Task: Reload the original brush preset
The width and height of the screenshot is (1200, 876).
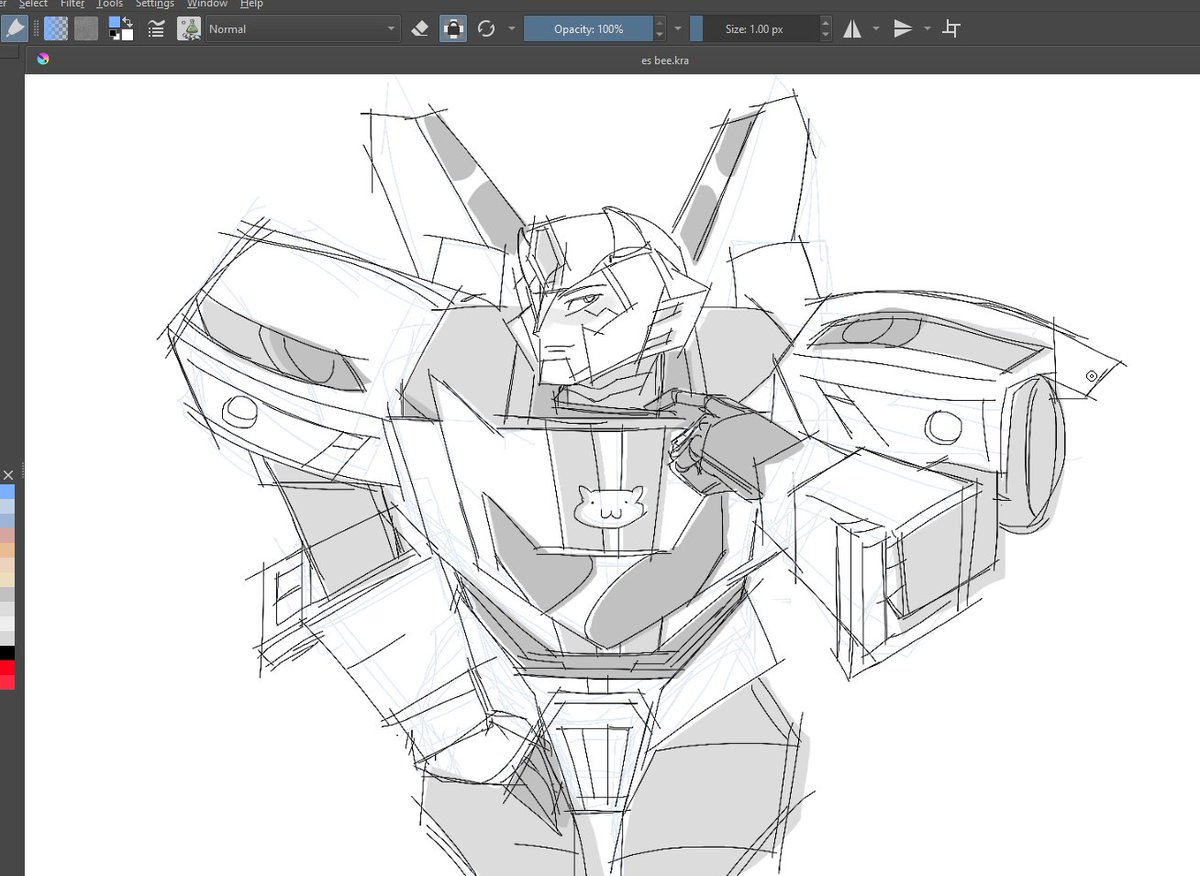Action: [x=486, y=29]
